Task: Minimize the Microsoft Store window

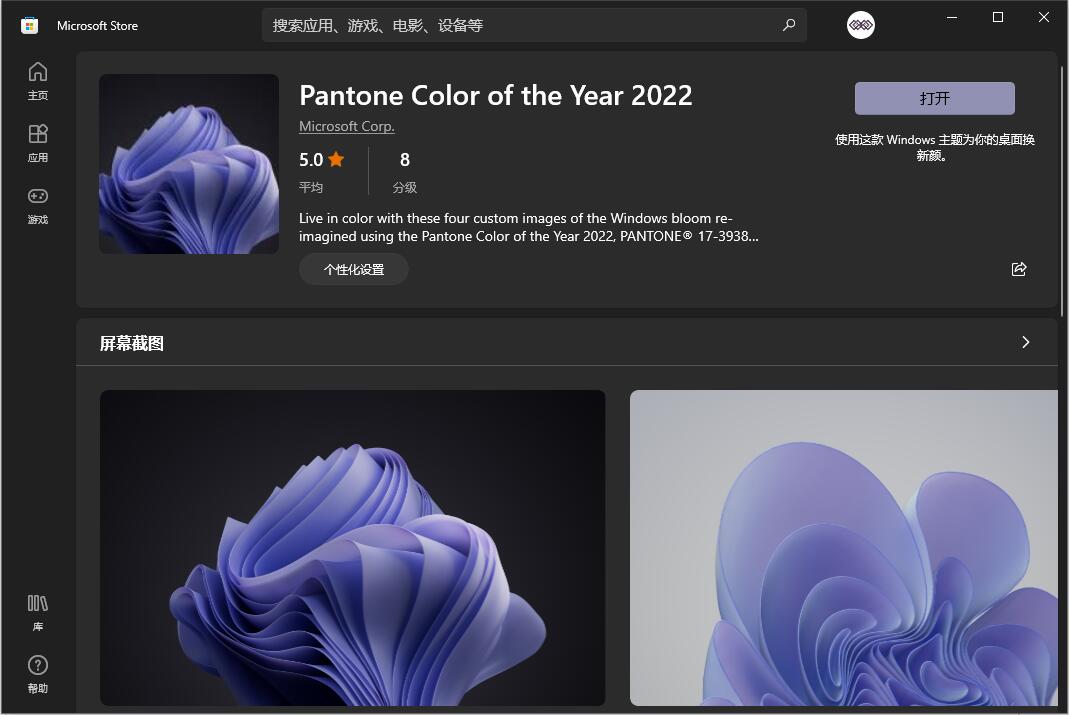Action: pos(952,18)
